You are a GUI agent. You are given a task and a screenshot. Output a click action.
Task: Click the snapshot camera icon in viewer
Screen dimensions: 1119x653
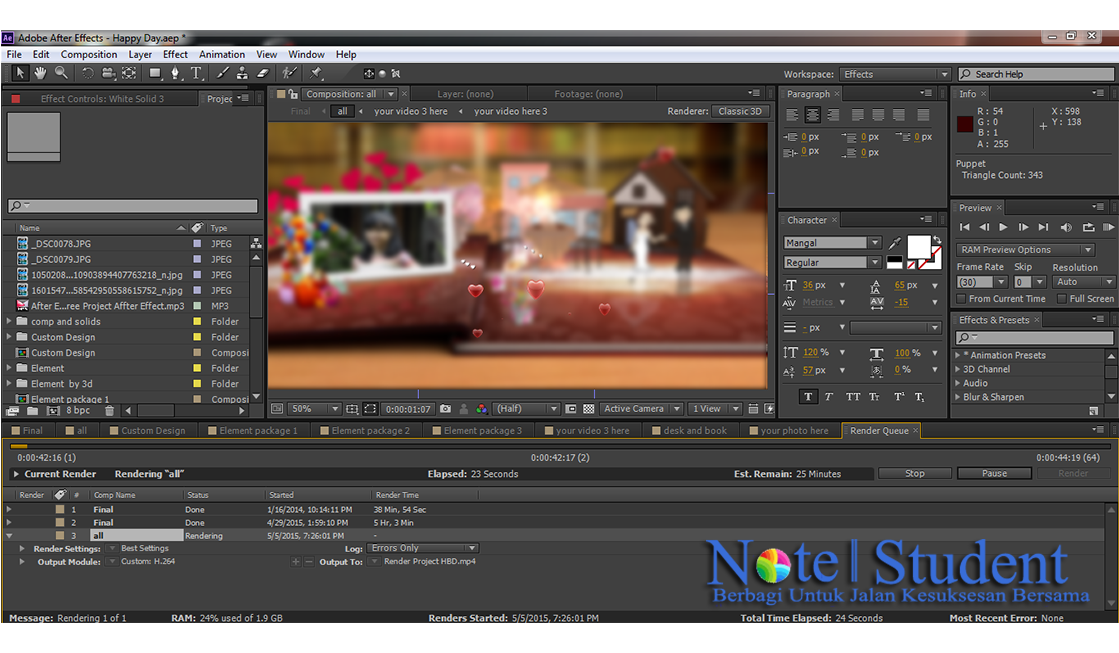tap(445, 409)
